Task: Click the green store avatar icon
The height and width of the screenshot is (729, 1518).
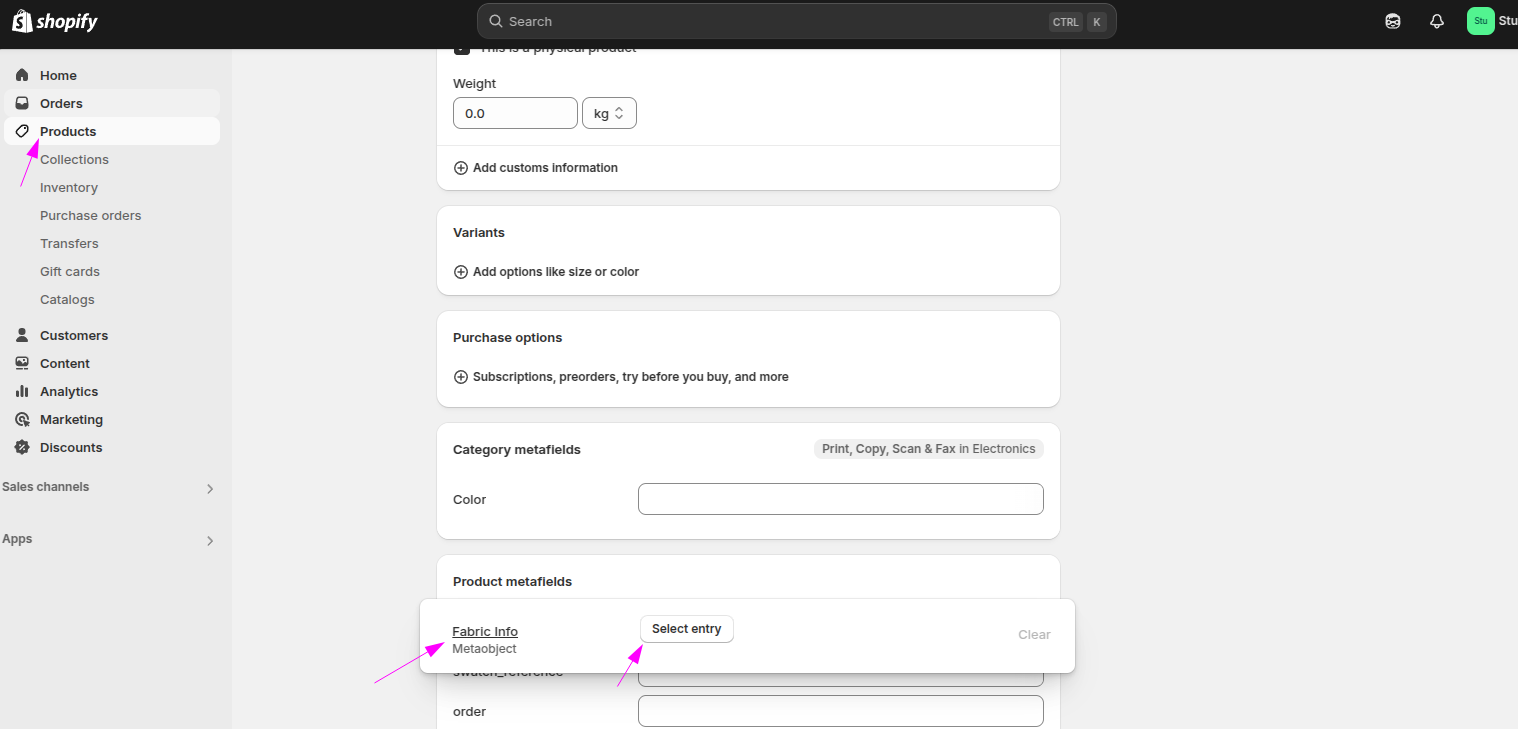Action: tap(1480, 21)
